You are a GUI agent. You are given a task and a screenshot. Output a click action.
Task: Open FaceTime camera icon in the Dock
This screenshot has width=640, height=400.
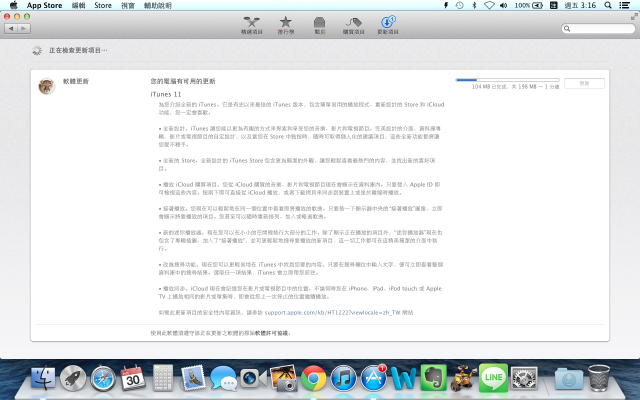[253, 378]
